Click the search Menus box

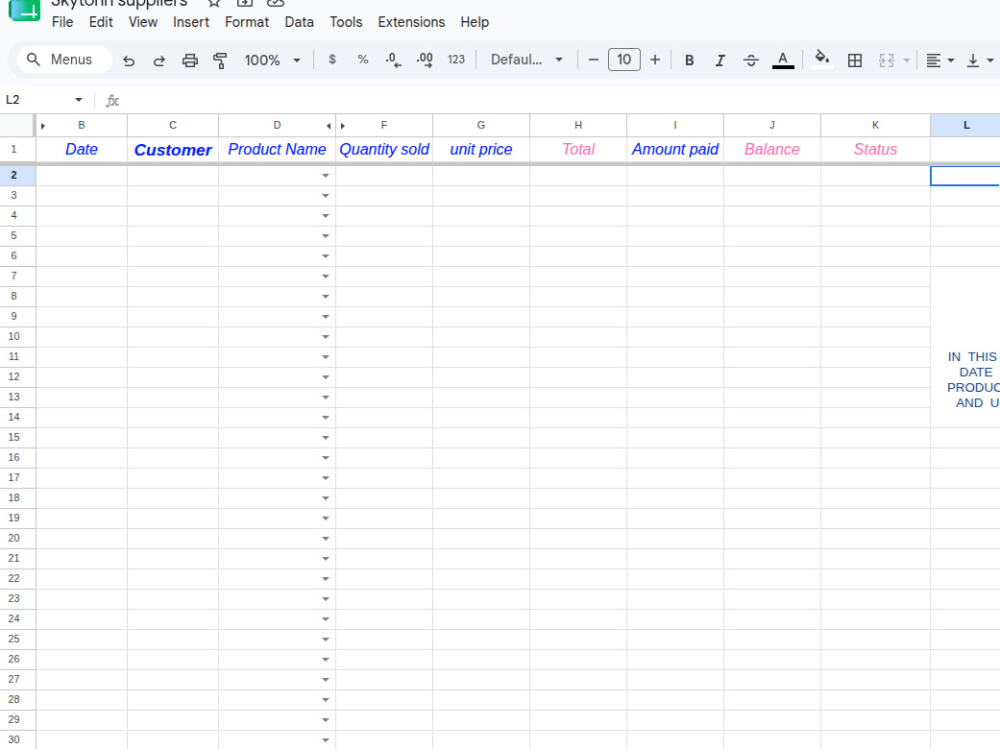pyautogui.click(x=64, y=59)
